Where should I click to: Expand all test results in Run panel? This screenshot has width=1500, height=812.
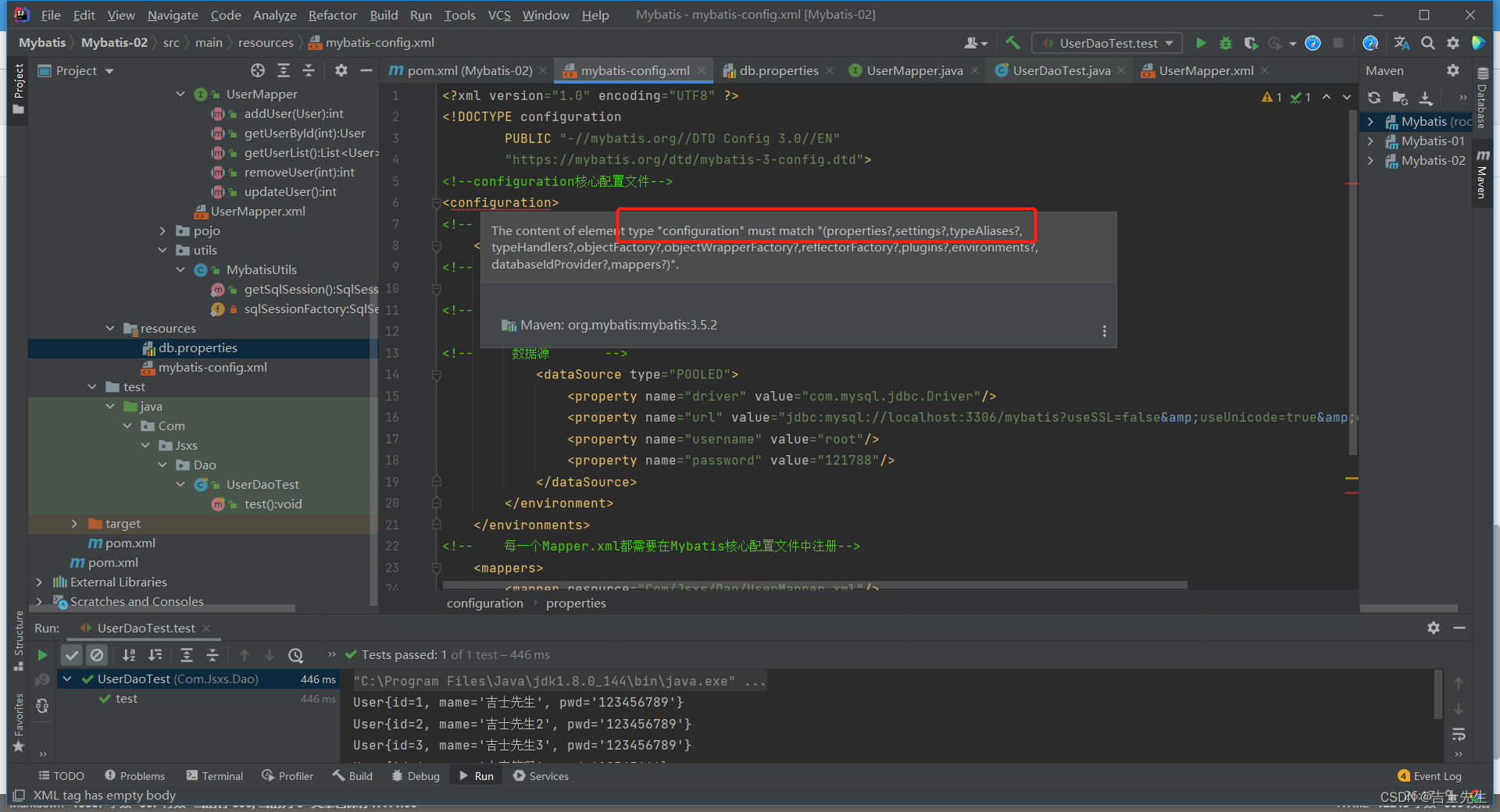(186, 655)
